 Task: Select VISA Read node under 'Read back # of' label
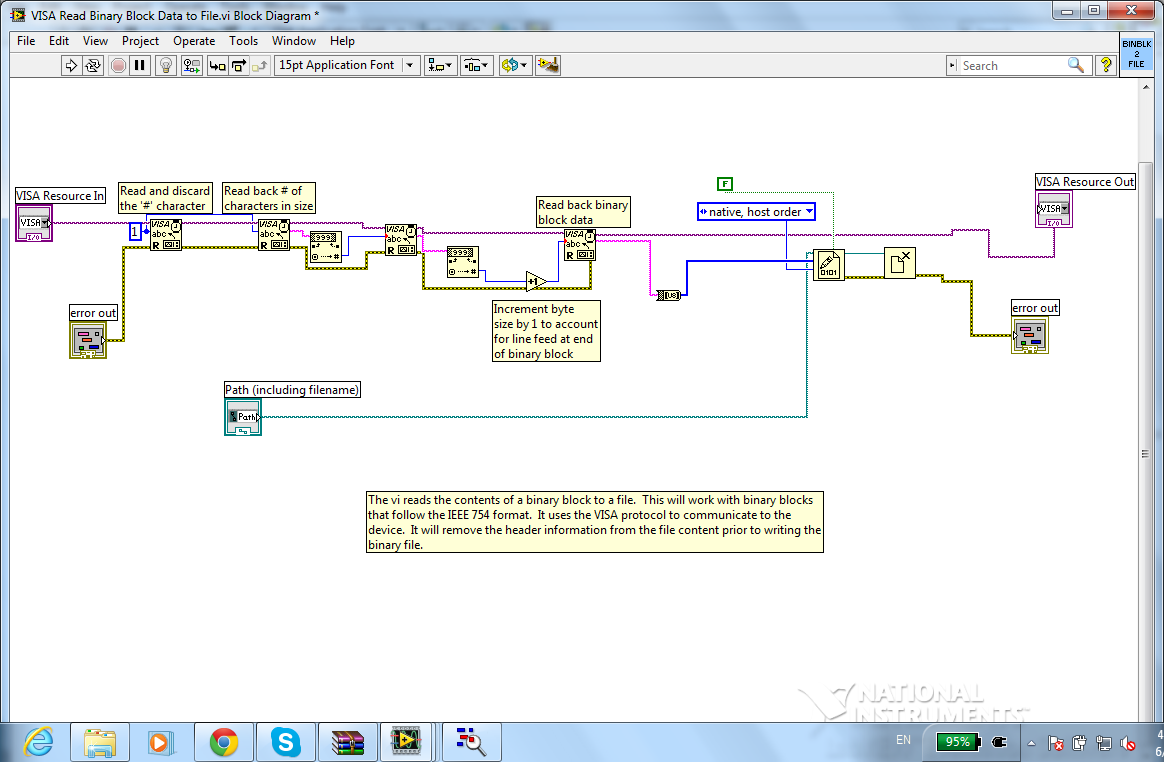[273, 235]
